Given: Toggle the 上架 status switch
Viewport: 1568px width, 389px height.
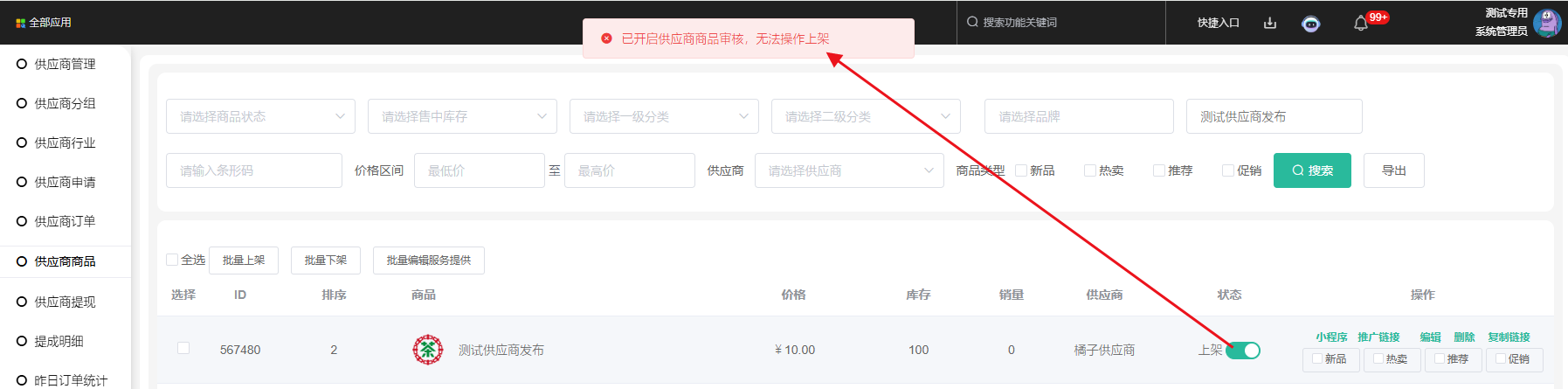Looking at the screenshot, I should pyautogui.click(x=1242, y=351).
